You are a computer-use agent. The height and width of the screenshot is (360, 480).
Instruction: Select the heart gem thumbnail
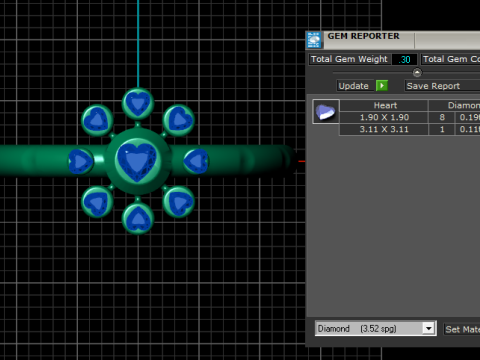[x=326, y=112]
